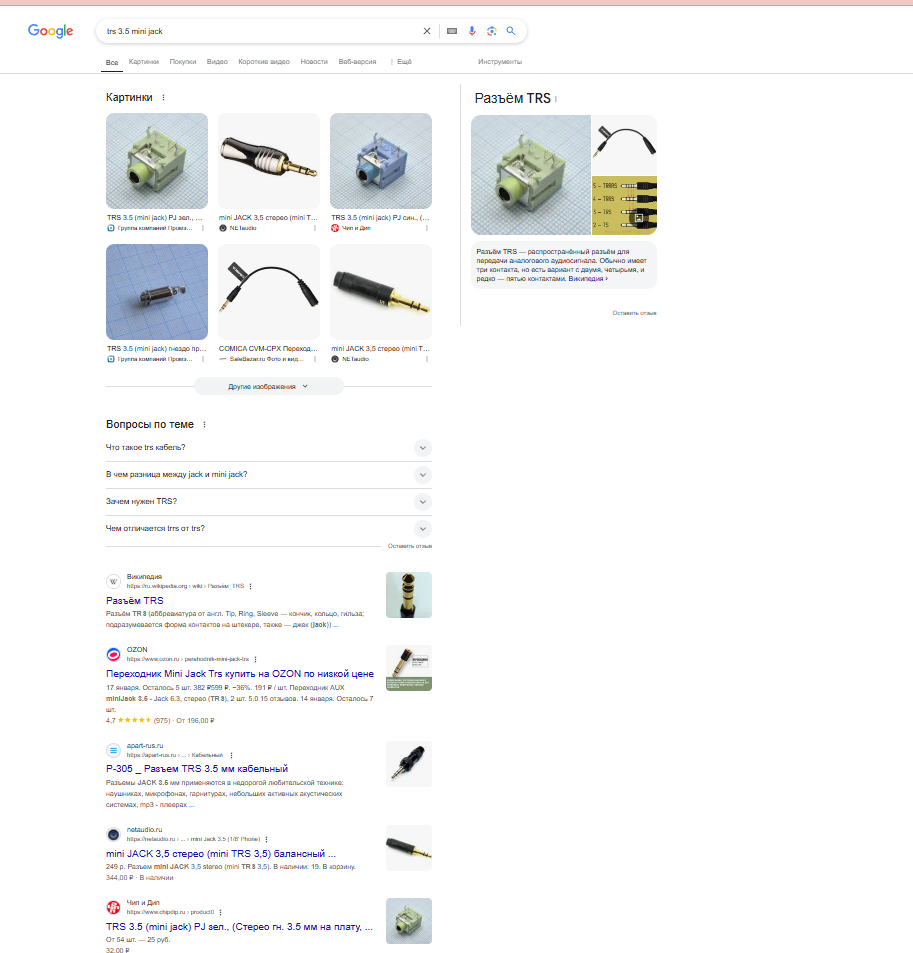Open three-dot menu of netaudio.ru result
The height and width of the screenshot is (953, 913).
pyautogui.click(x=266, y=839)
